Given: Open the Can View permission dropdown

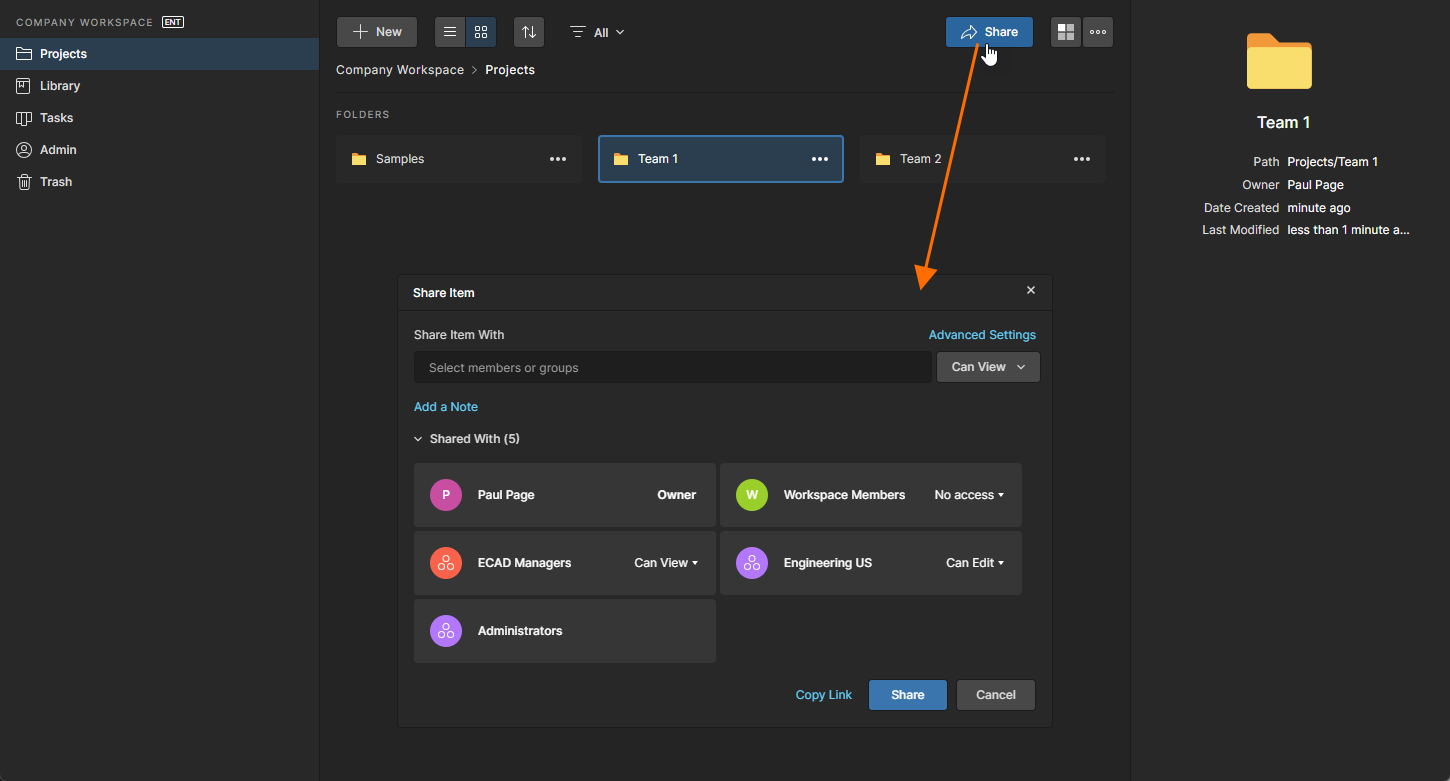Looking at the screenshot, I should tap(988, 367).
